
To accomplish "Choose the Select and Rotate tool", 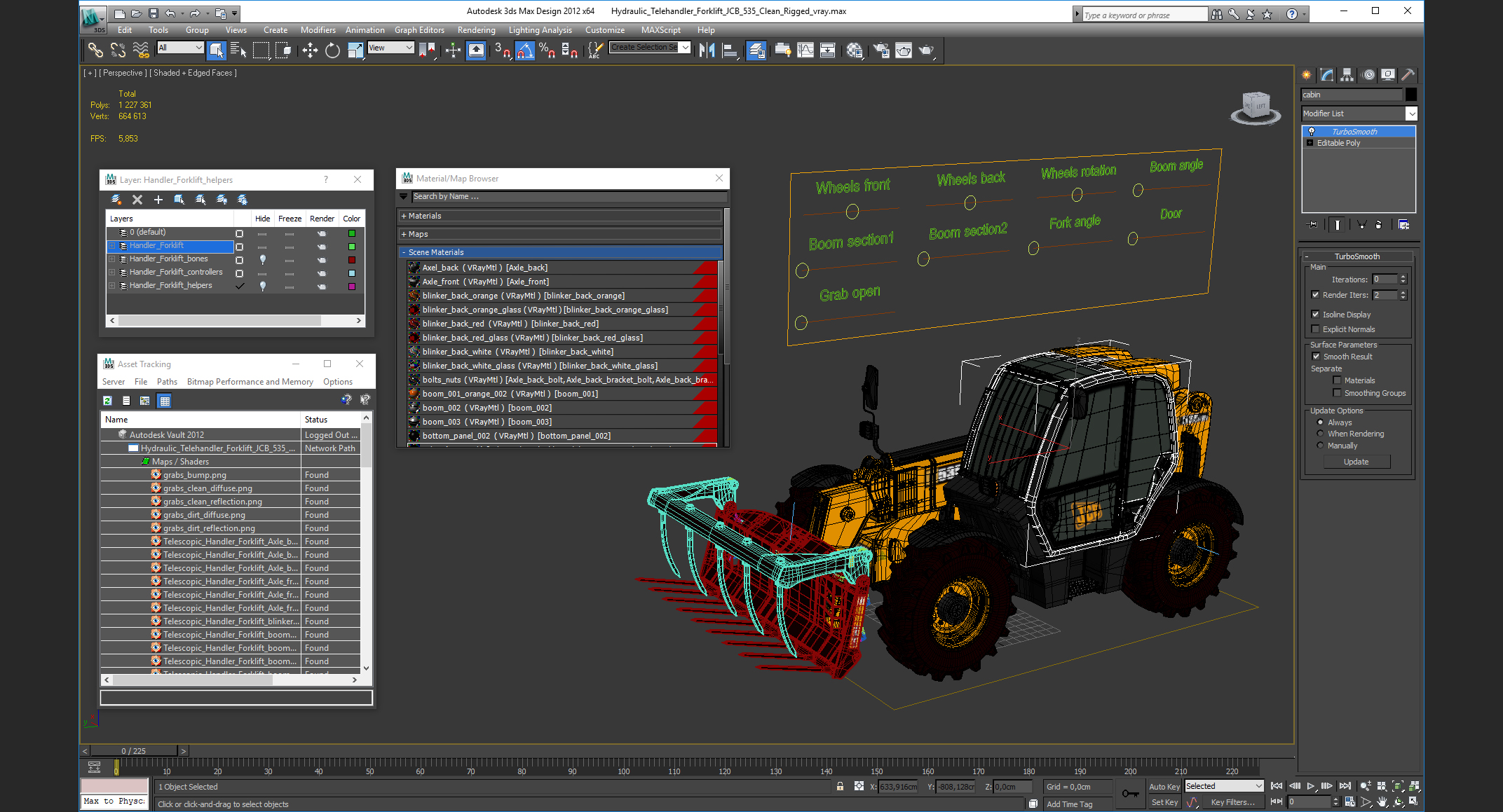I will click(333, 50).
